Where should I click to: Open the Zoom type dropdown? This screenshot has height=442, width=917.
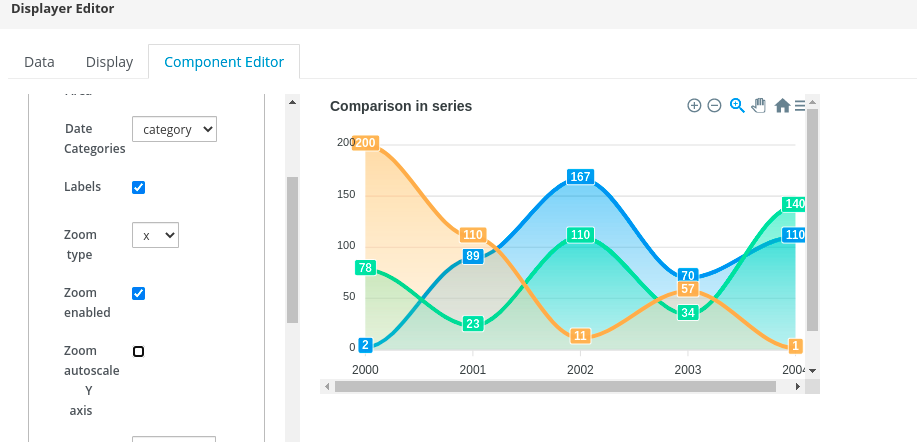point(155,235)
